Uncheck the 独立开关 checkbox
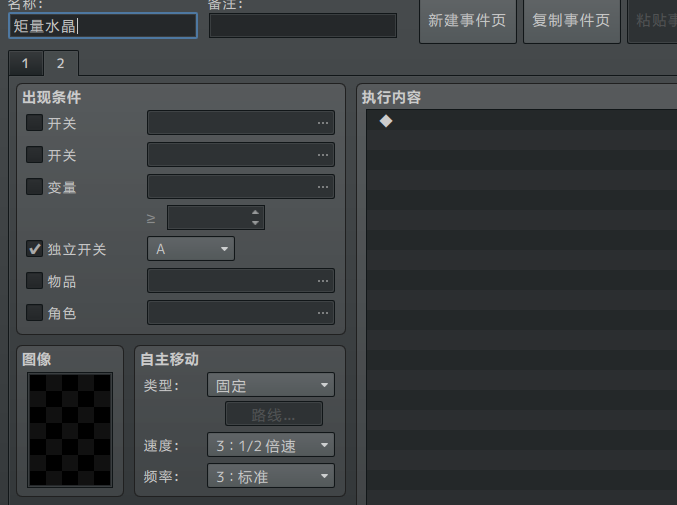677x505 pixels. point(35,249)
